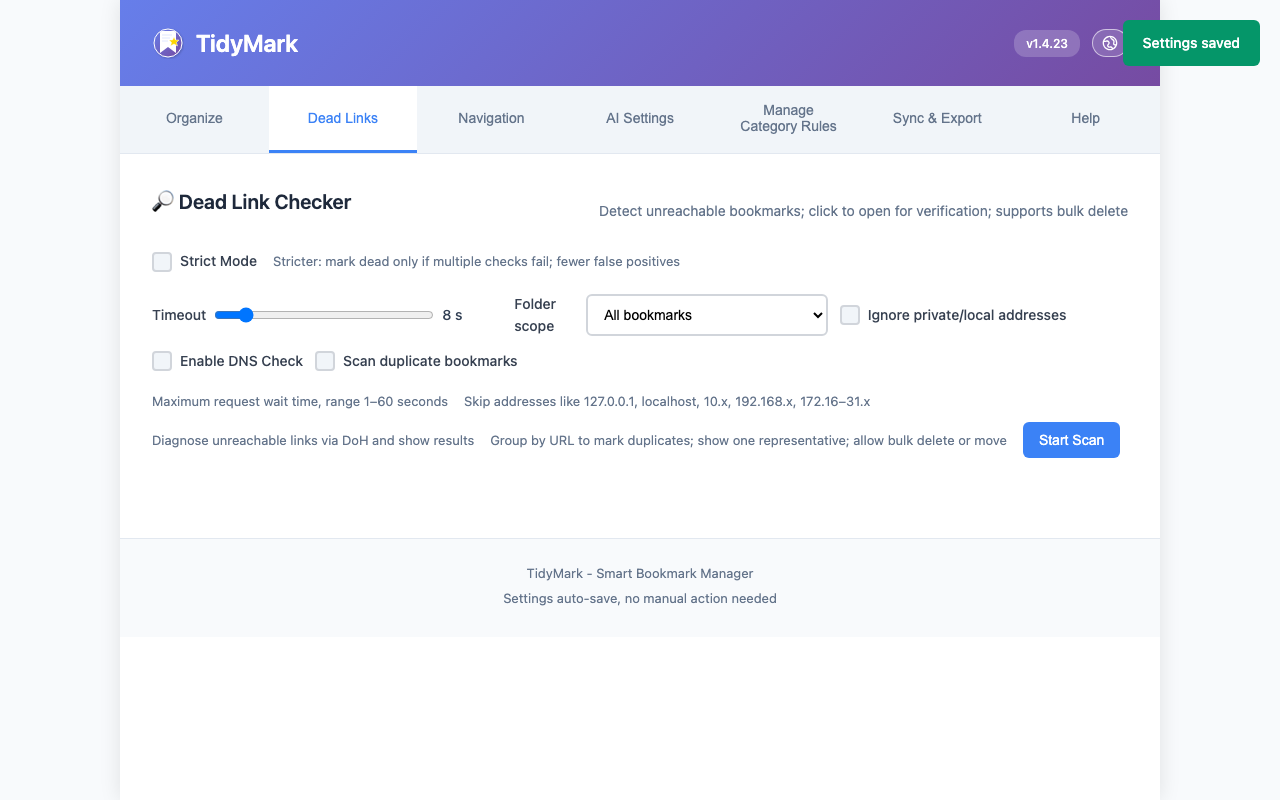
Task: Switch to Sync & Export tab
Action: (937, 118)
